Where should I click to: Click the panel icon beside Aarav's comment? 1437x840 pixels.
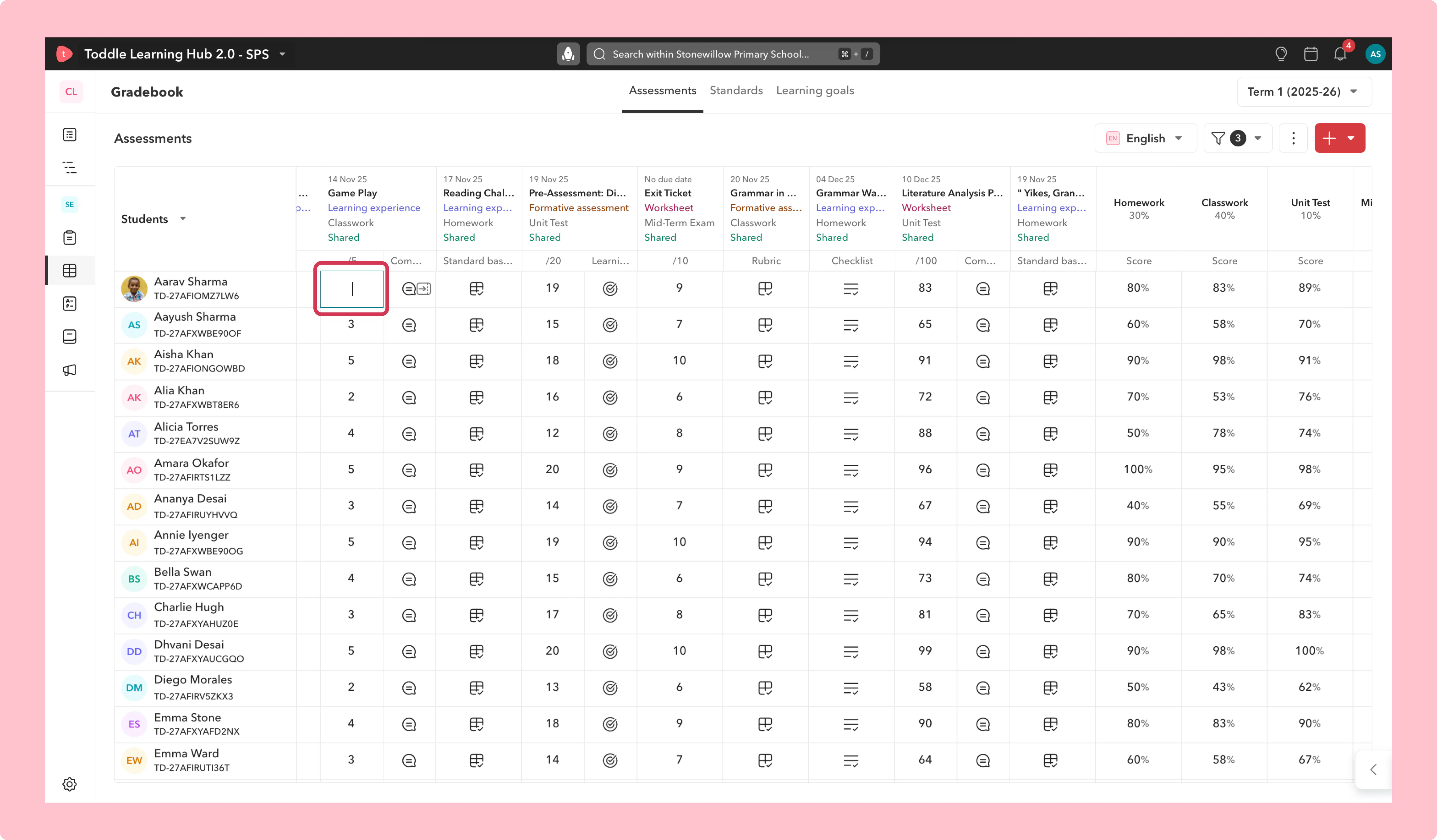[x=424, y=289]
